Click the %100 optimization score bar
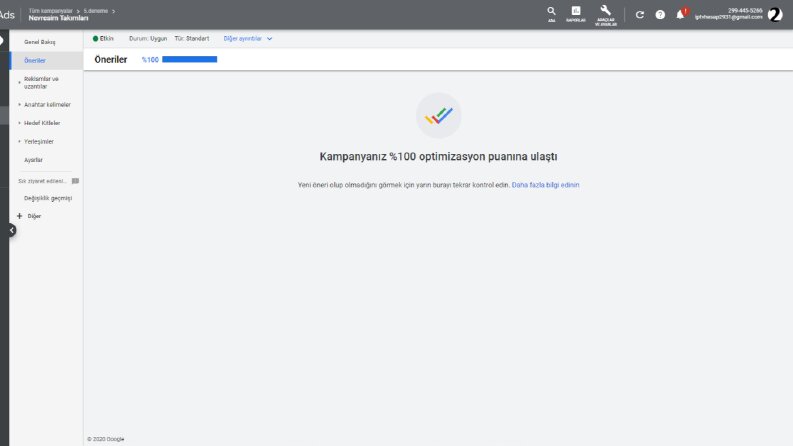This screenshot has height=446, width=793. (190, 59)
